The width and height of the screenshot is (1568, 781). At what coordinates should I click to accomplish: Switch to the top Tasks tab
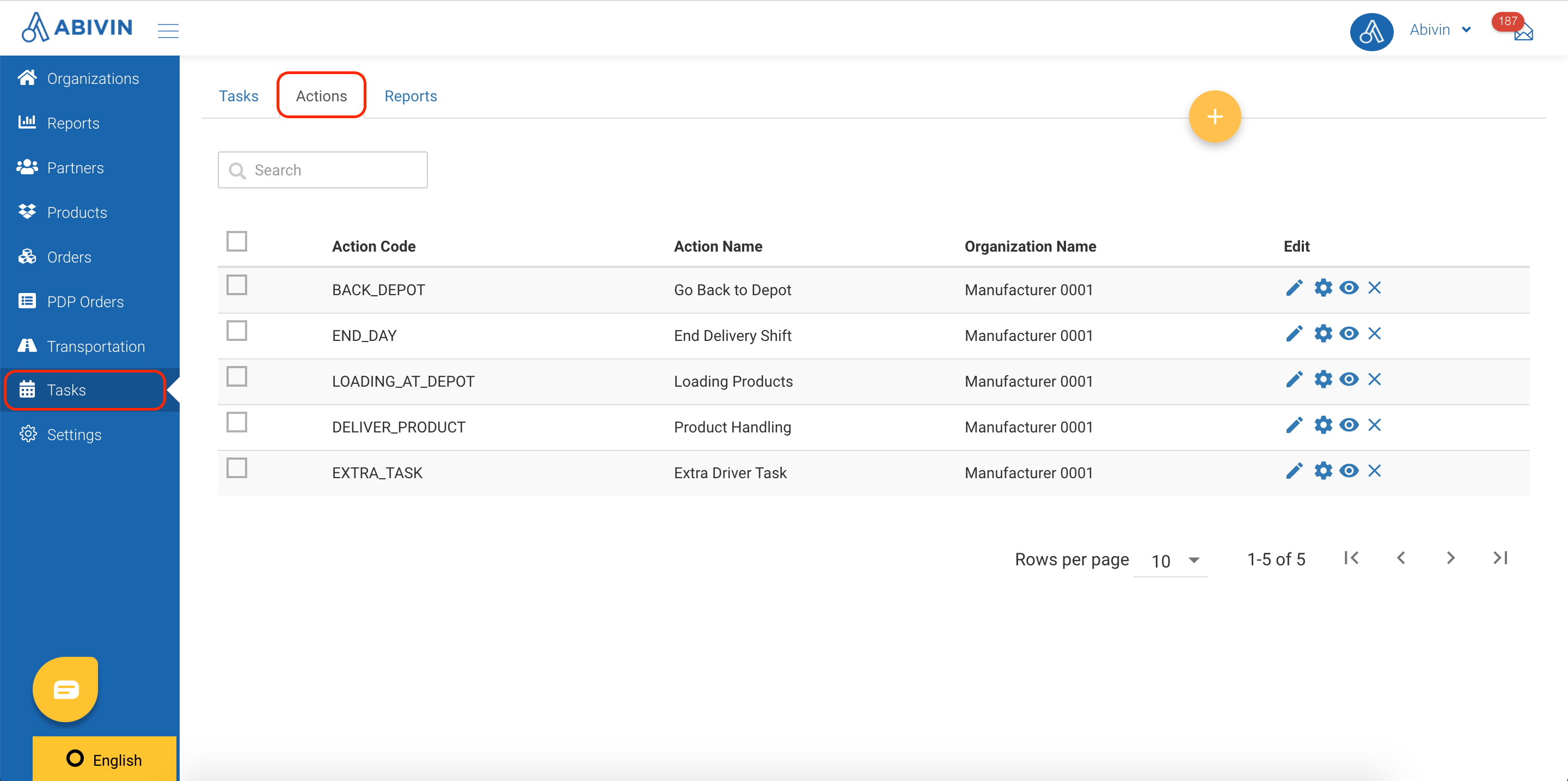click(x=238, y=96)
